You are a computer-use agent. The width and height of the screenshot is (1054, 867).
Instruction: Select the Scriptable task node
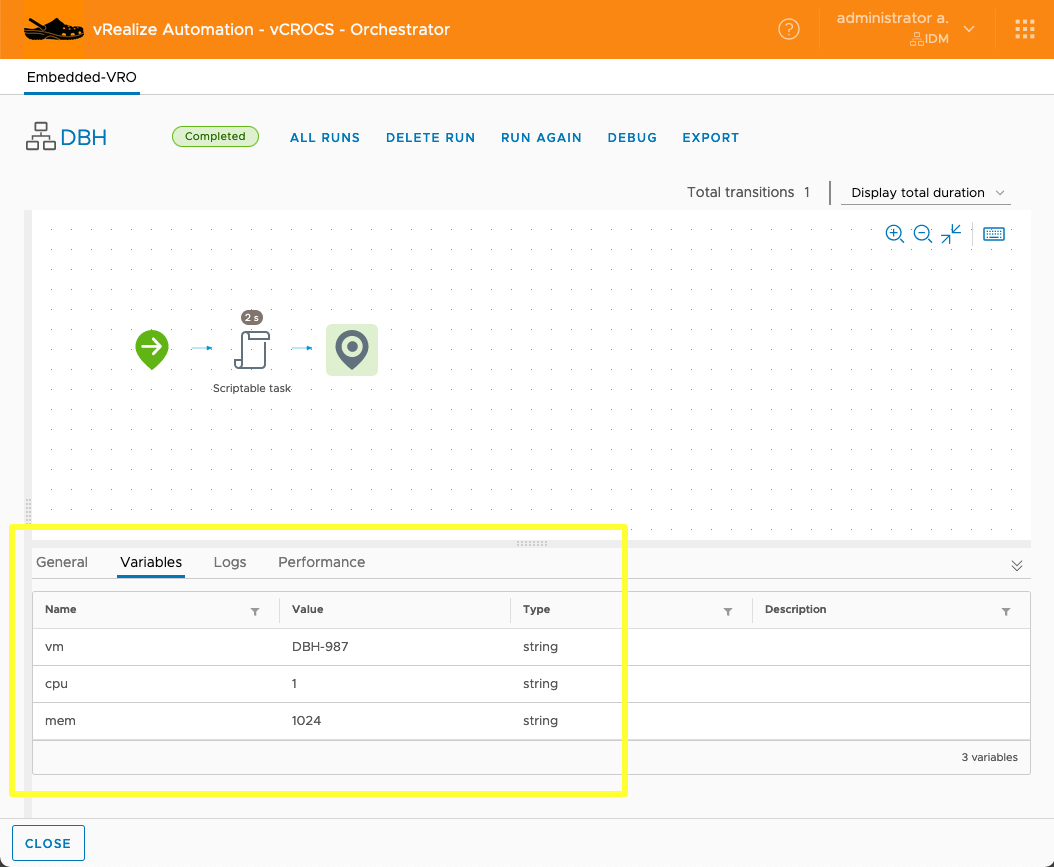(x=252, y=350)
